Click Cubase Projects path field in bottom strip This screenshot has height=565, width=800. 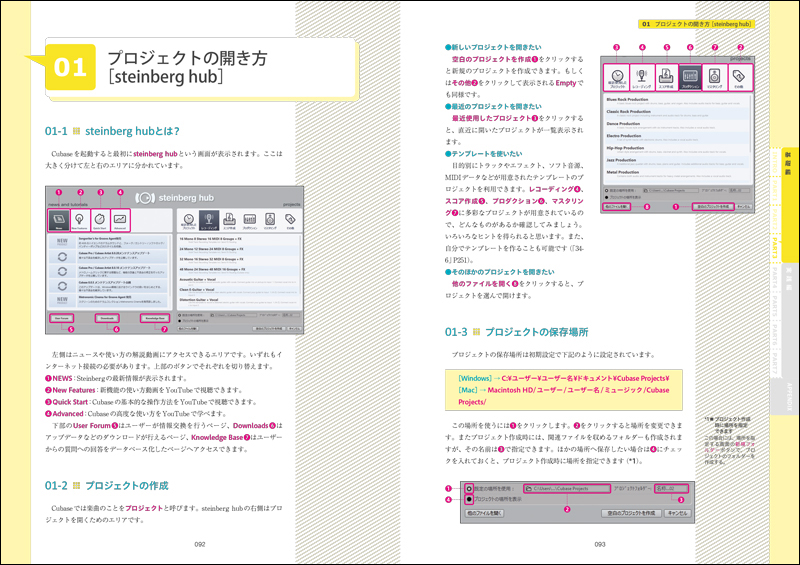point(567,488)
